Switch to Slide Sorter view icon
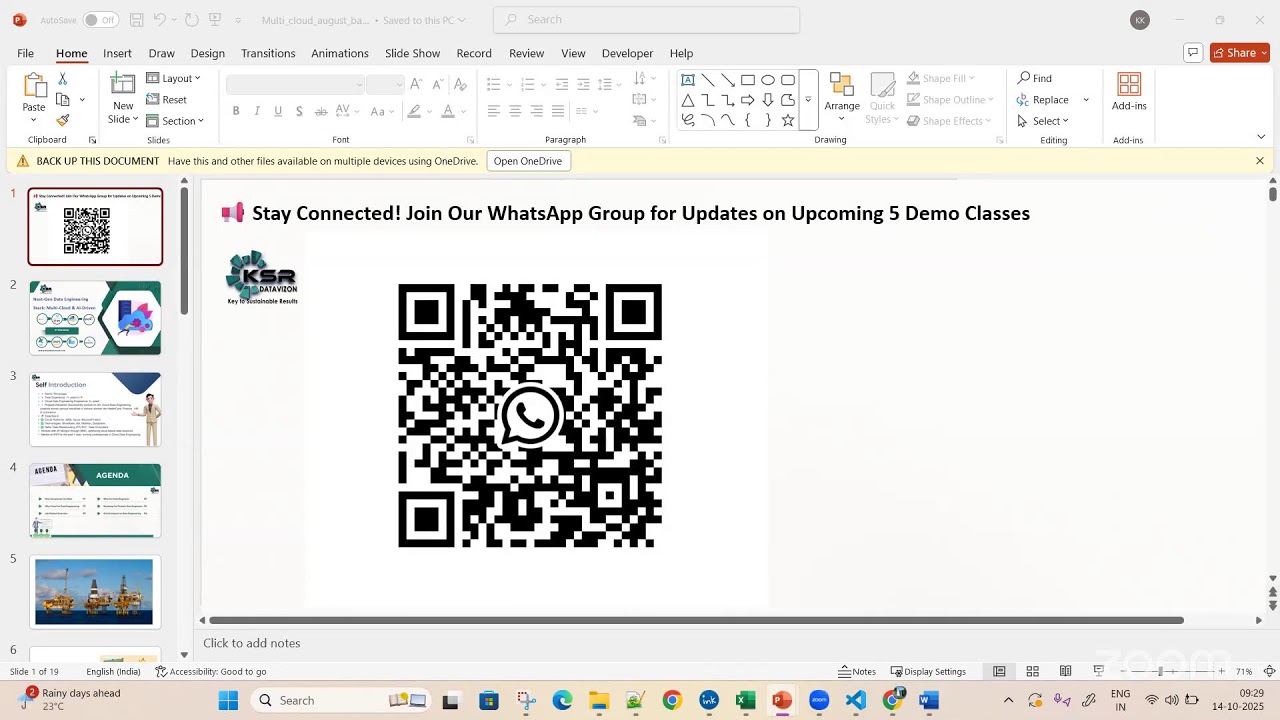This screenshot has width=1280, height=720. click(x=1032, y=671)
